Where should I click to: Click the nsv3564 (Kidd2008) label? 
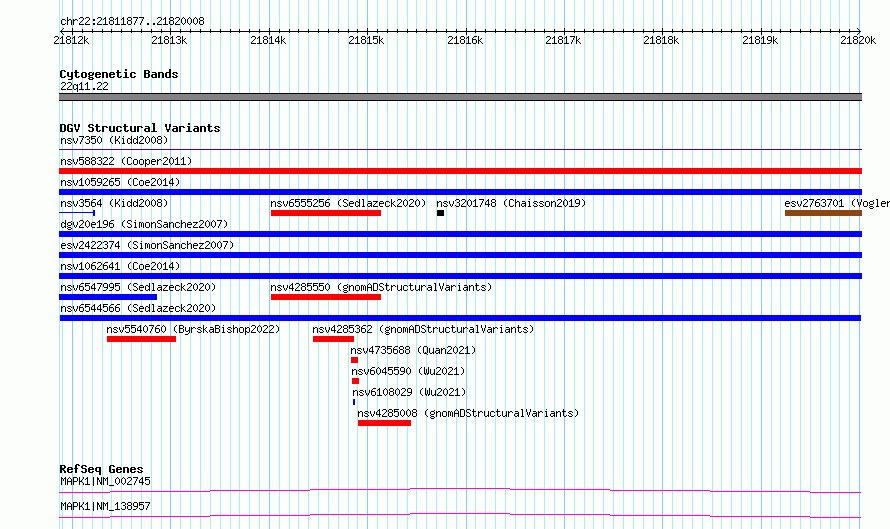(114, 203)
